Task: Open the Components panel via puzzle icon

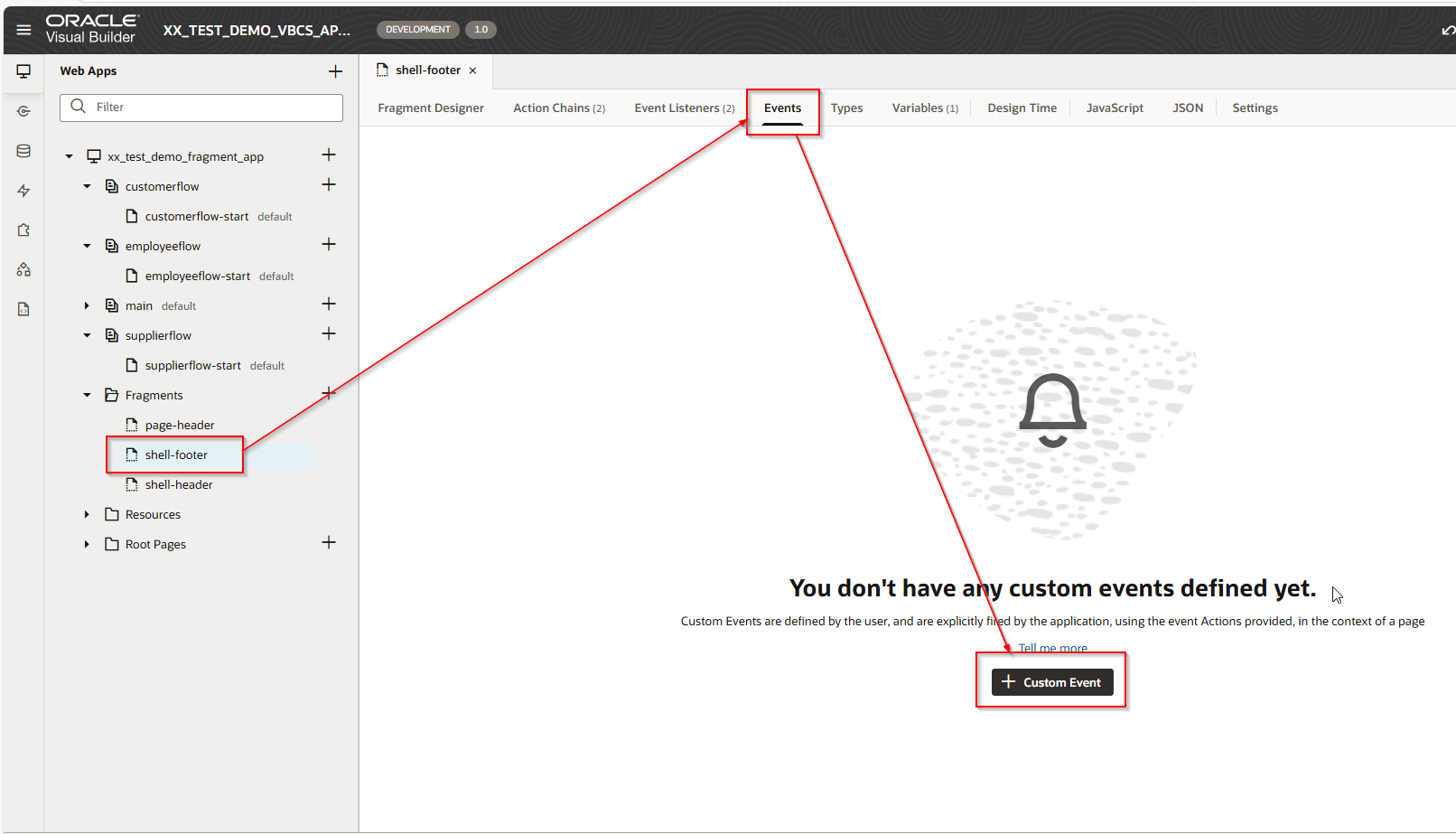Action: tap(23, 230)
